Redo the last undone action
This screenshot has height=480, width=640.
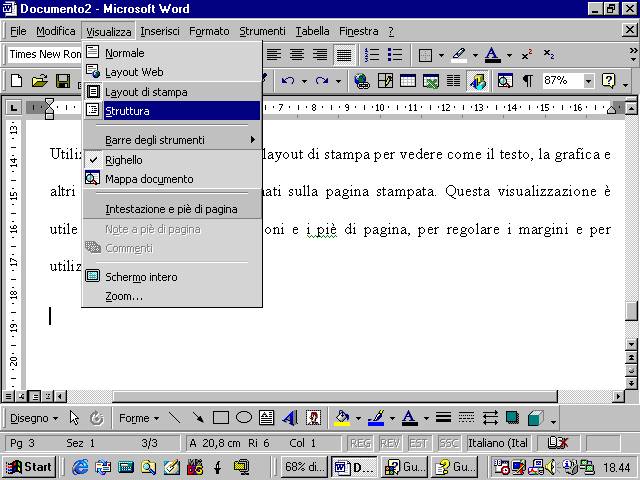(x=322, y=81)
